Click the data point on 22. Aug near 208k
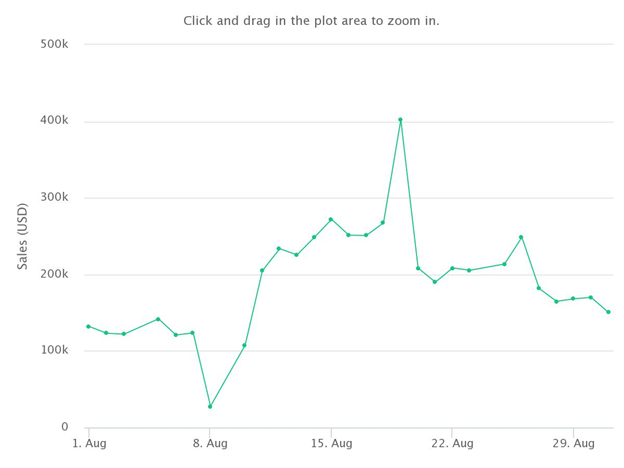 pos(452,268)
